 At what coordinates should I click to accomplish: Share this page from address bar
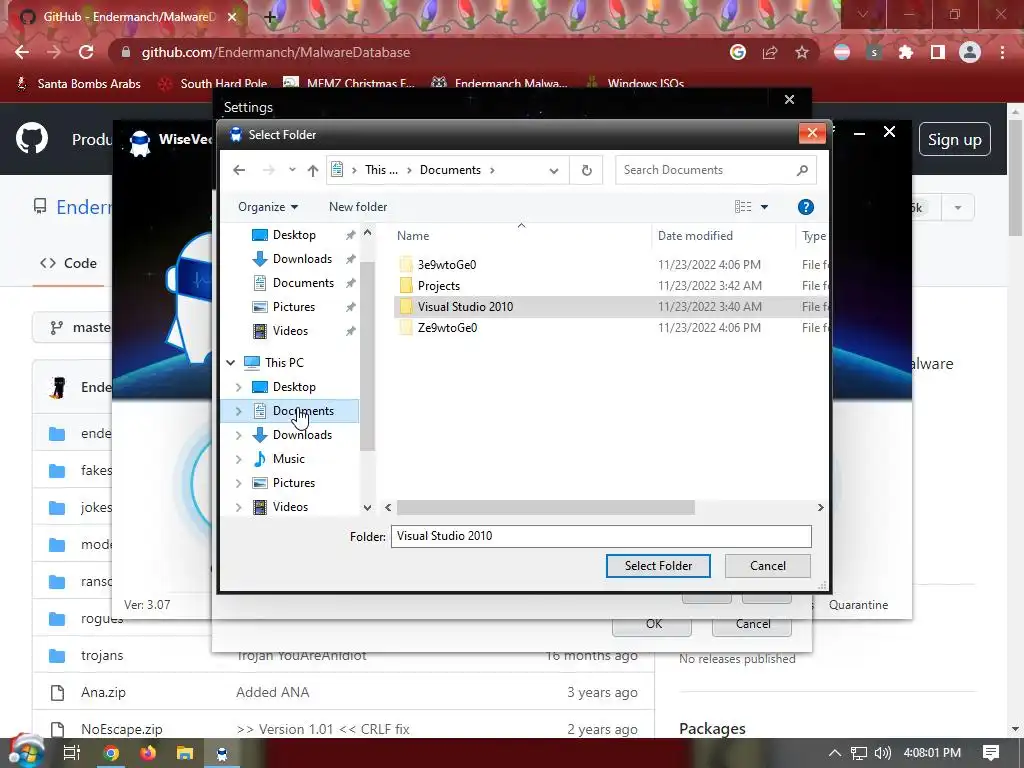pyautogui.click(x=770, y=52)
